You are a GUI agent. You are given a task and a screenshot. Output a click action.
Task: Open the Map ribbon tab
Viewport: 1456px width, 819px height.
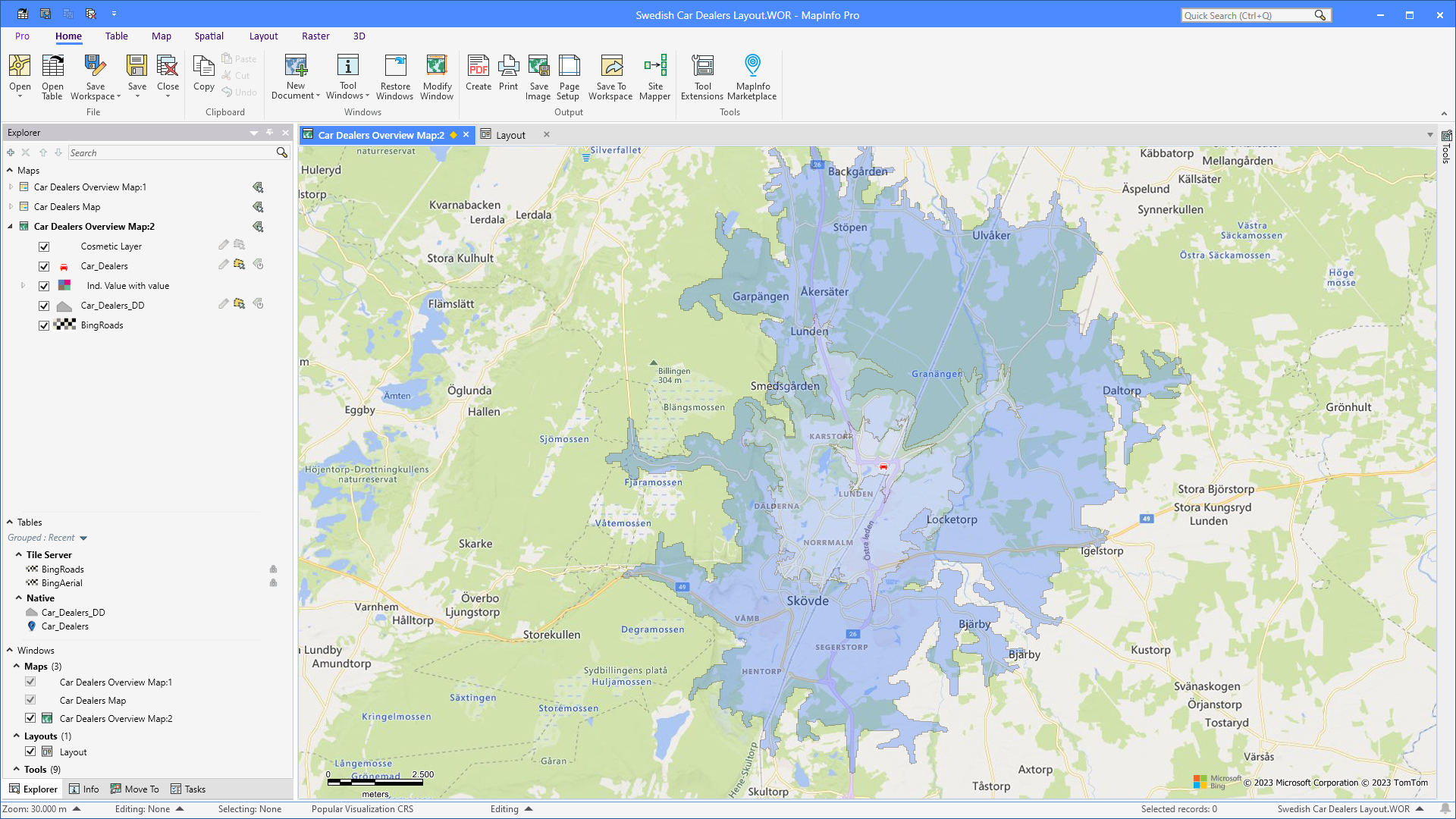161,36
